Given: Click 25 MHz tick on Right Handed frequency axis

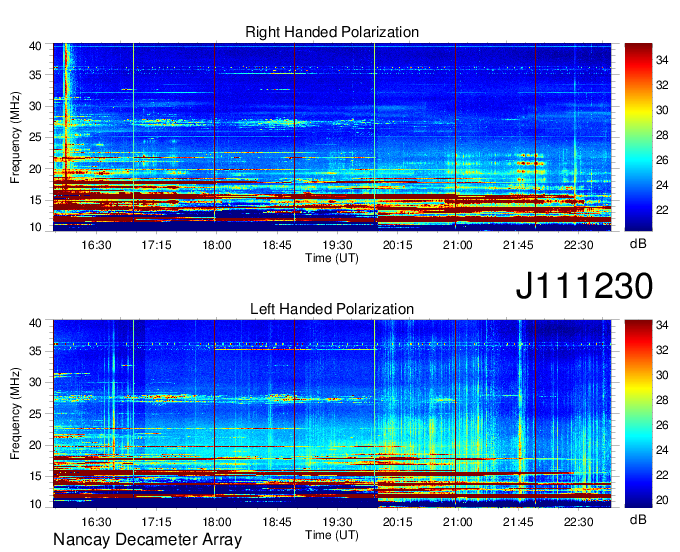Looking at the screenshot, I should [36, 137].
